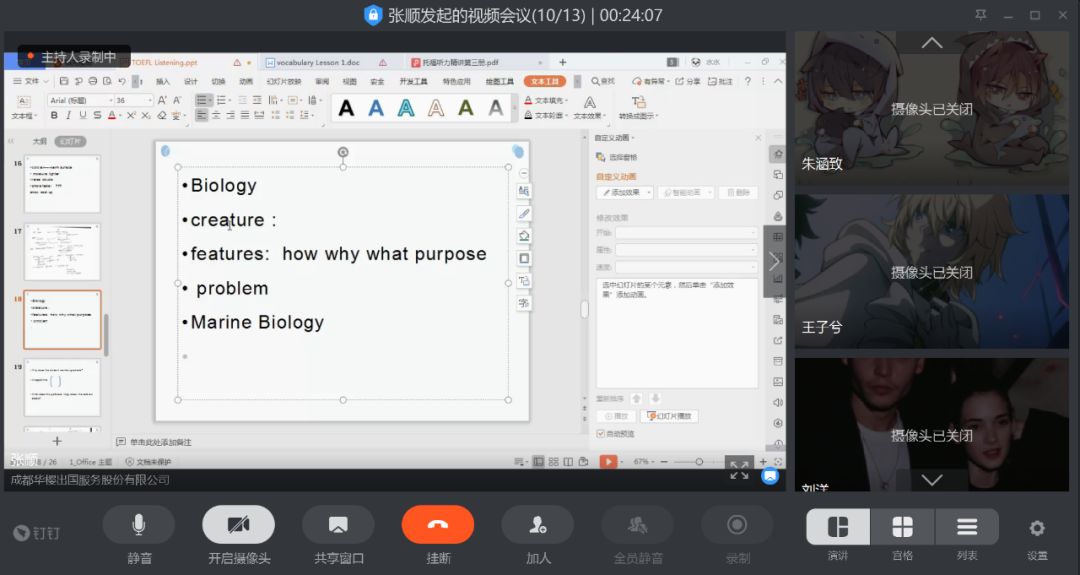Collapse participant panel with side arrow

point(774,262)
